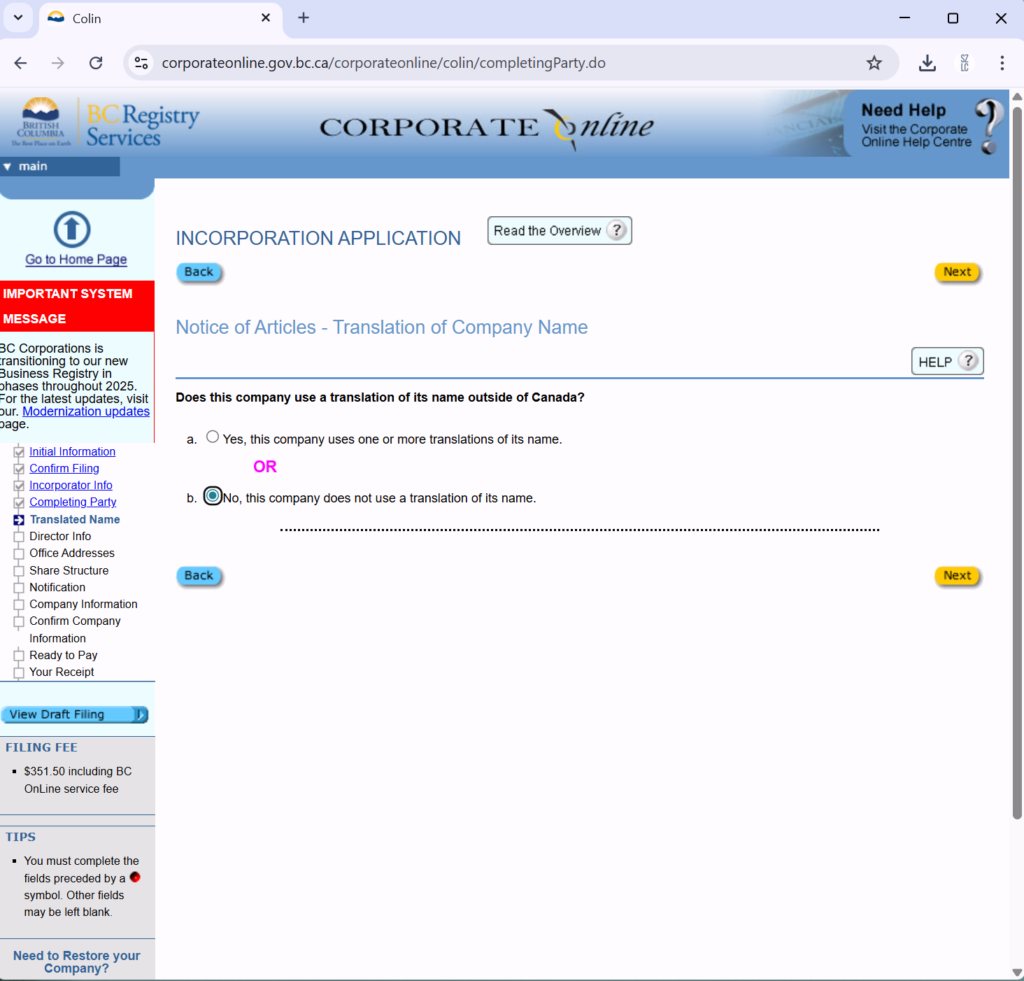Screen dimensions: 1024x981
Task: Reload the page using the refresh icon
Action: coord(96,63)
